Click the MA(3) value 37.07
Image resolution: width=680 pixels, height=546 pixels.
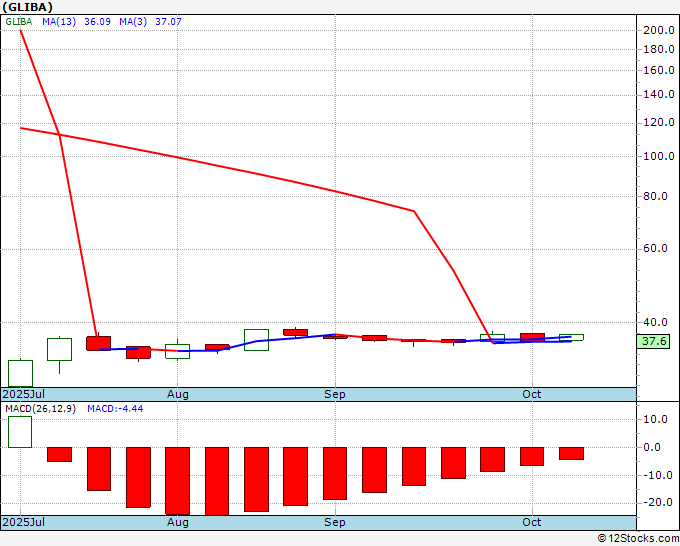[168, 22]
